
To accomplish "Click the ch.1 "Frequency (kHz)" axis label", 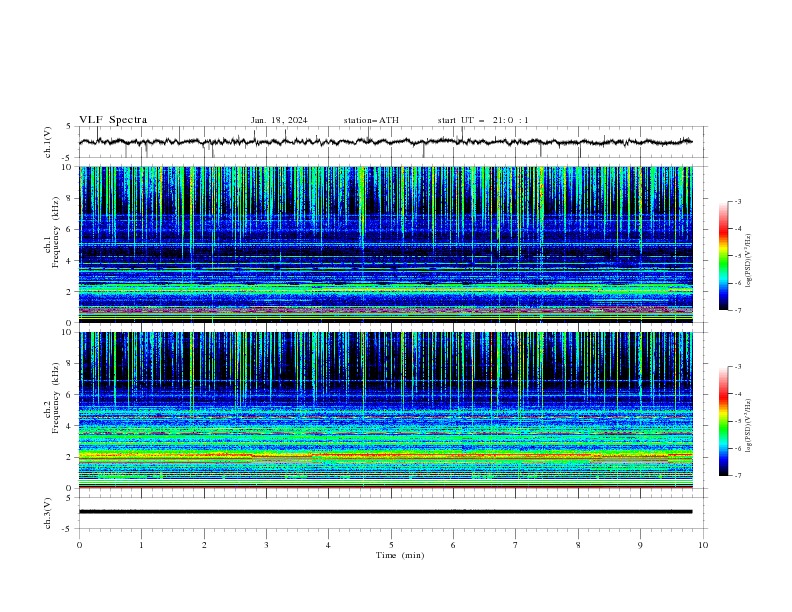I will pyautogui.click(x=56, y=232).
